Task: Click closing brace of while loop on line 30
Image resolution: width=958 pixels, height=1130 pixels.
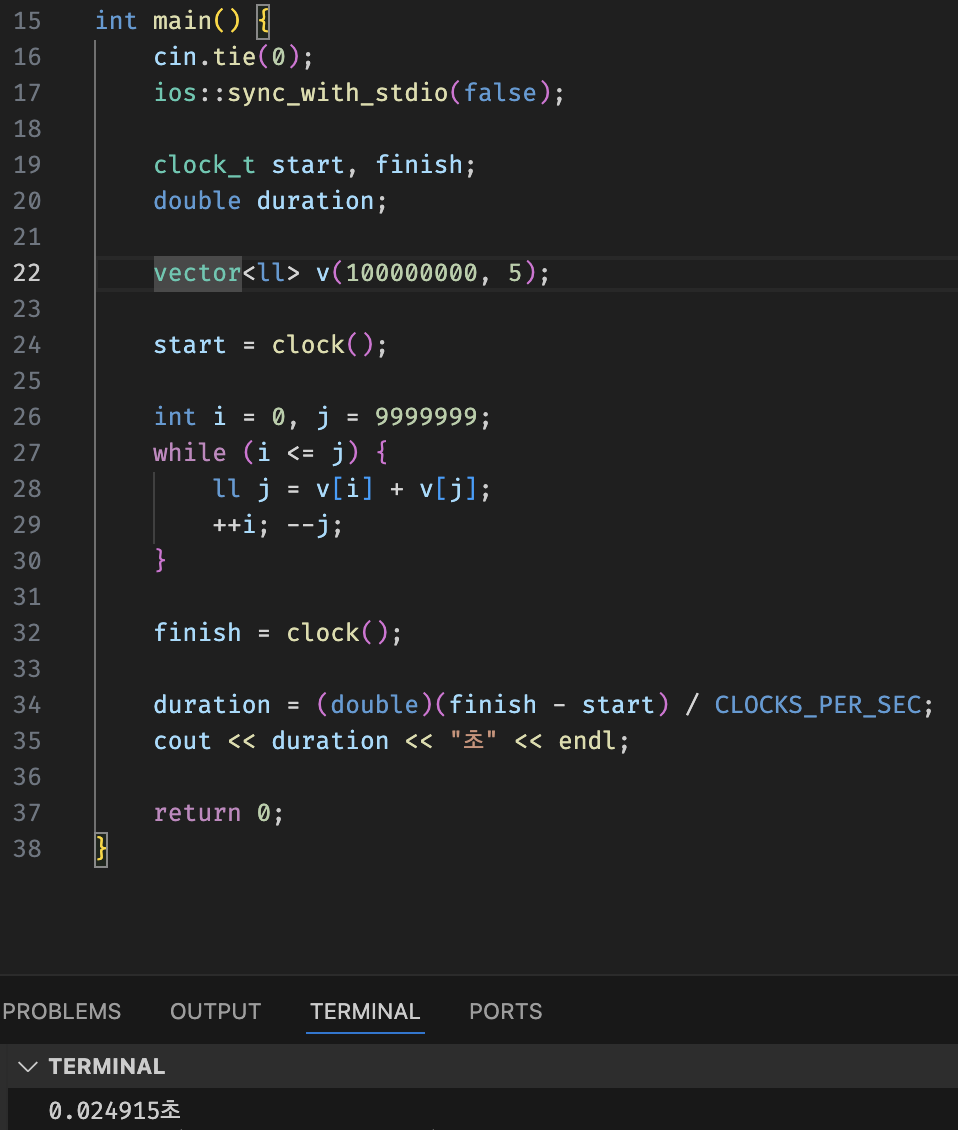Action: 160,560
